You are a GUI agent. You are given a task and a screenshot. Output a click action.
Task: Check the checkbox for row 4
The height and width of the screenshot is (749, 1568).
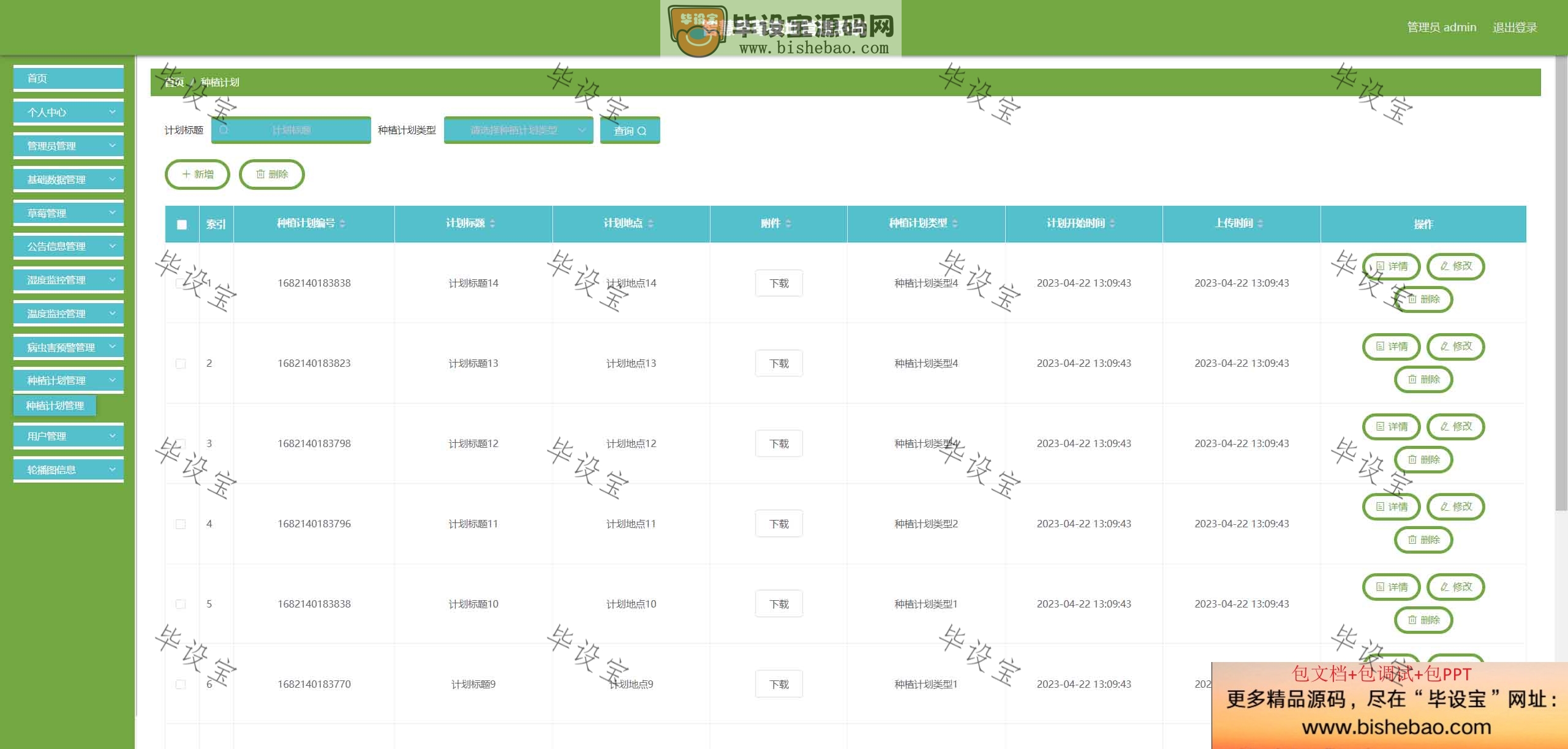pyautogui.click(x=181, y=524)
